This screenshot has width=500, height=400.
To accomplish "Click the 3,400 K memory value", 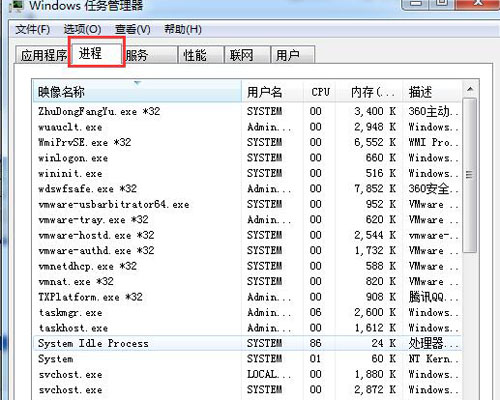I will click(x=375, y=111).
